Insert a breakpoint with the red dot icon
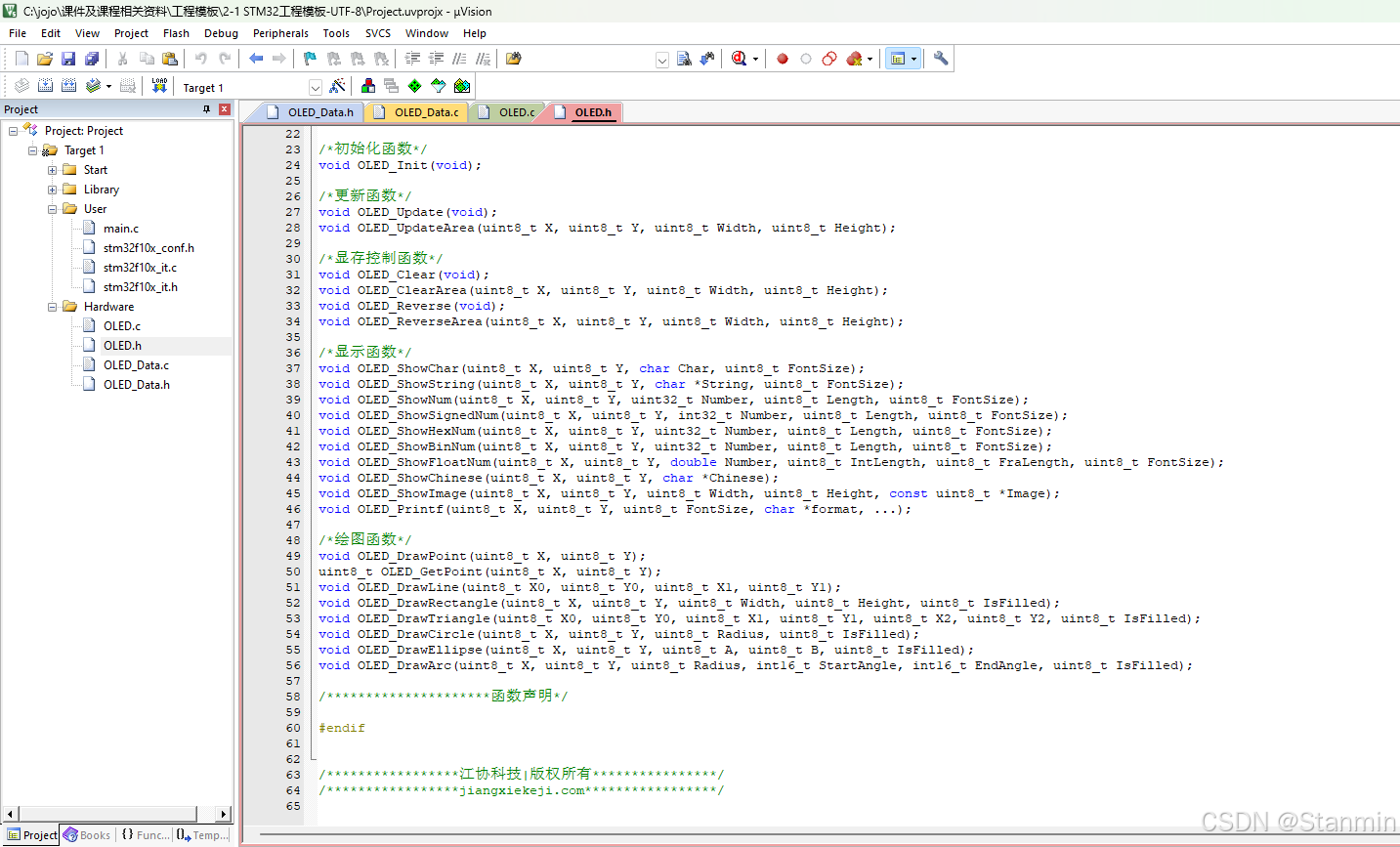 (x=783, y=59)
